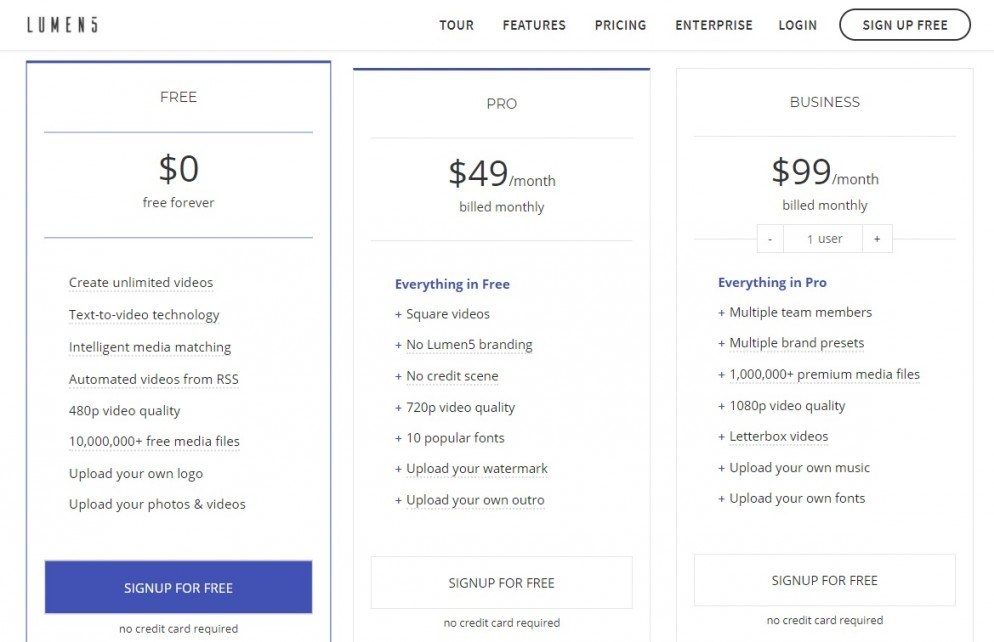994x642 pixels.
Task: Click the No Lumen5 branding feature
Action: point(469,345)
